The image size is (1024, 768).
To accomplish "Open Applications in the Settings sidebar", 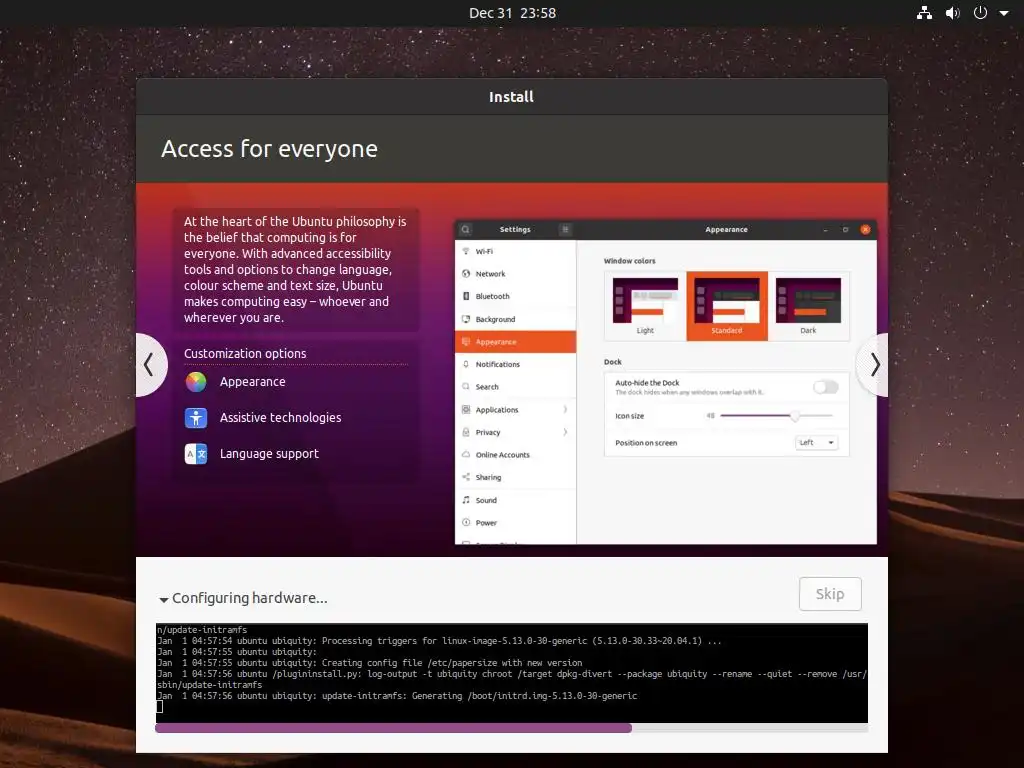I will coord(515,409).
